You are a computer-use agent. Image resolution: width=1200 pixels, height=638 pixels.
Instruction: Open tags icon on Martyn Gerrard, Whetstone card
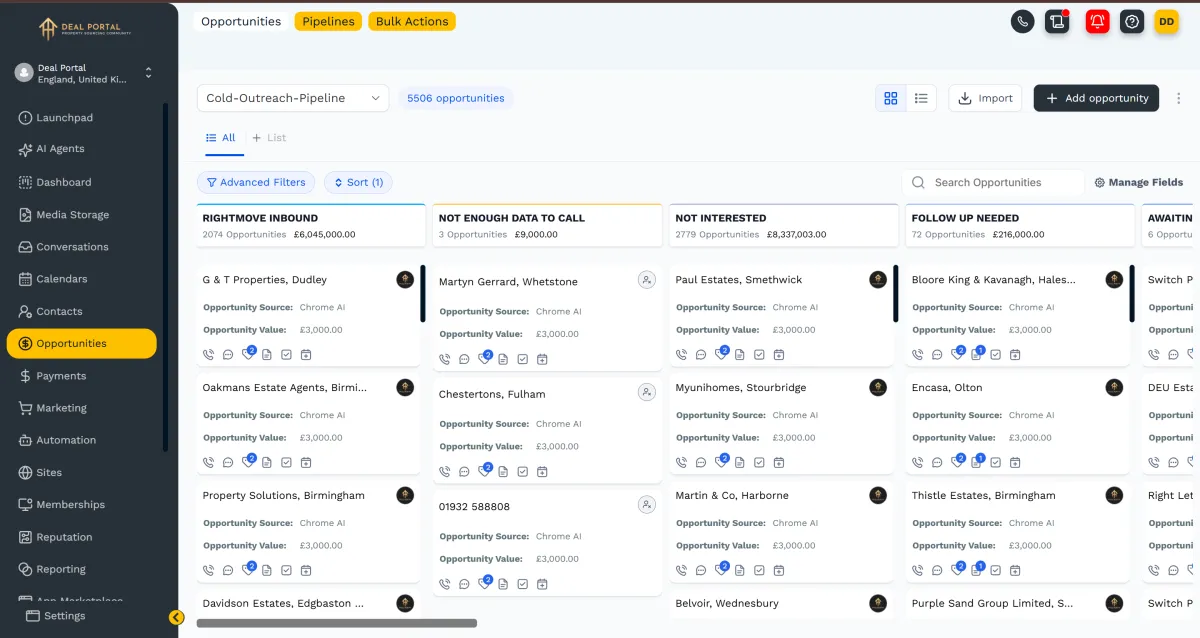484,359
